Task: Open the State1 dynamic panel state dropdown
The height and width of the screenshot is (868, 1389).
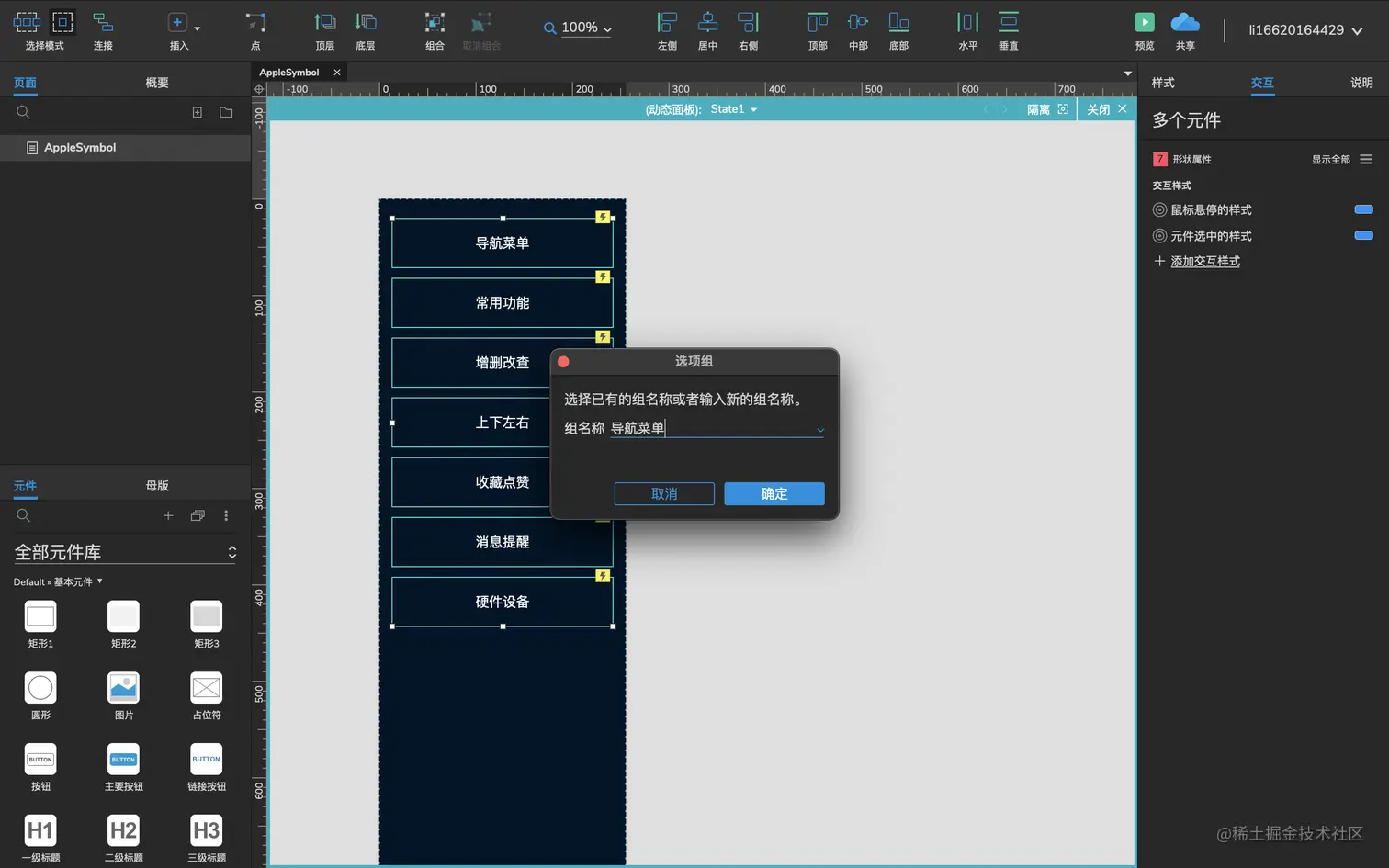Action: (x=734, y=109)
